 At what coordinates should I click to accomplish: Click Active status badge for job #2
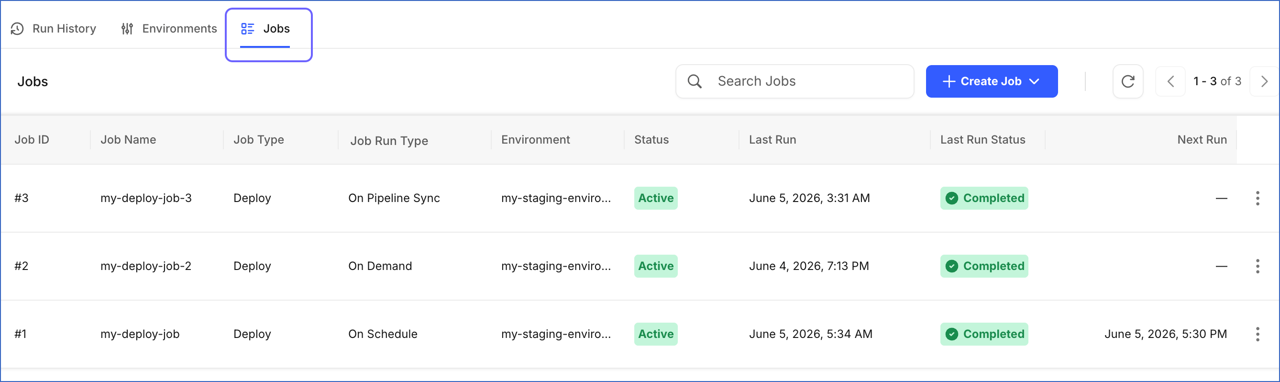coord(656,266)
